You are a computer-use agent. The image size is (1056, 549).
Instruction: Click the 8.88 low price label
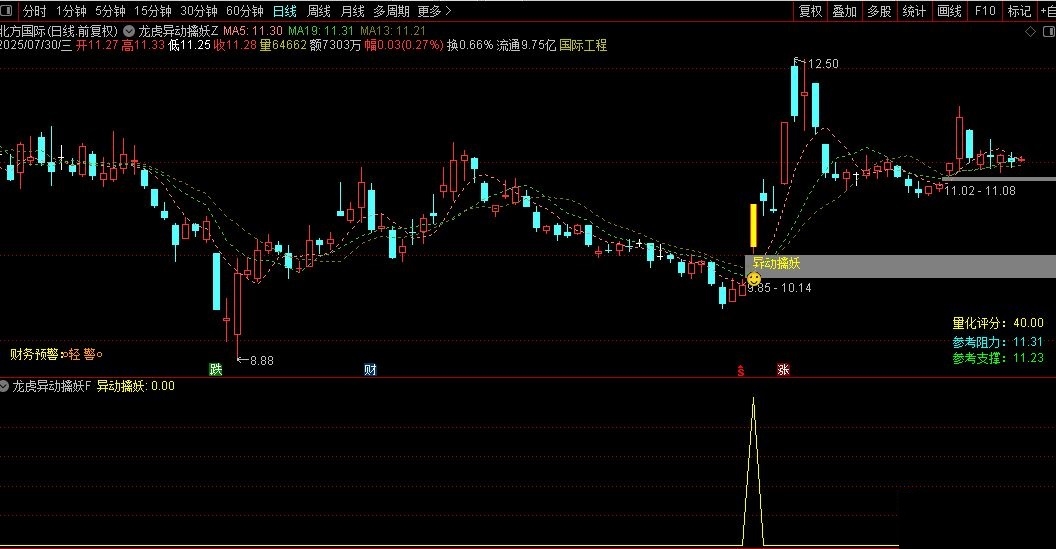[262, 361]
